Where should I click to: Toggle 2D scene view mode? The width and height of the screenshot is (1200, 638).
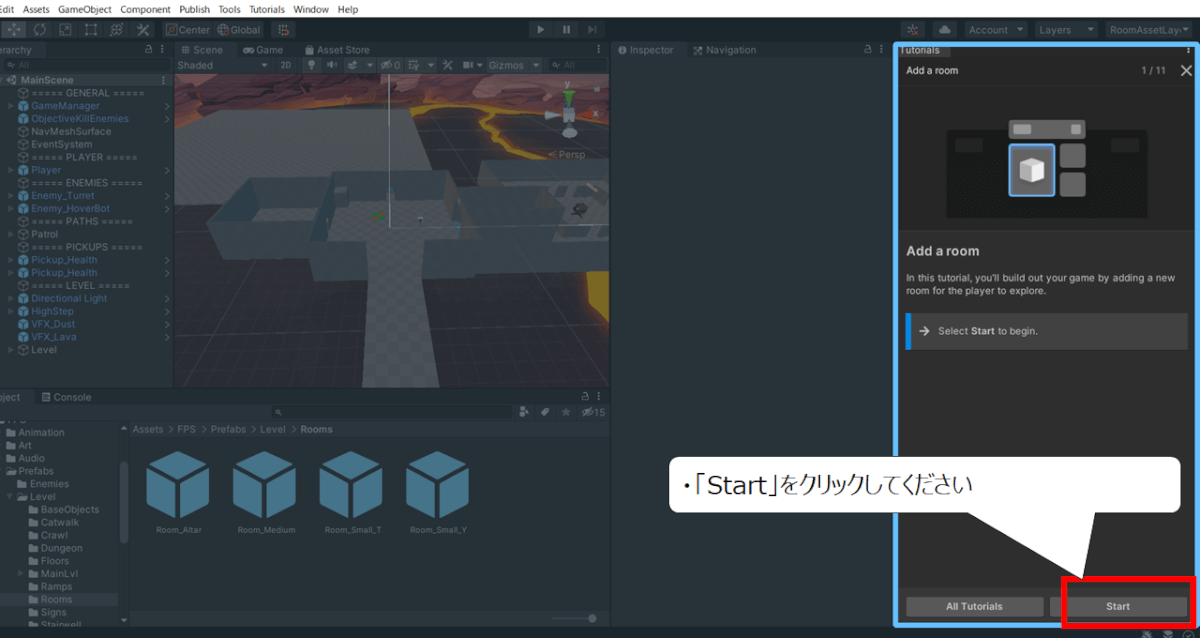(285, 65)
